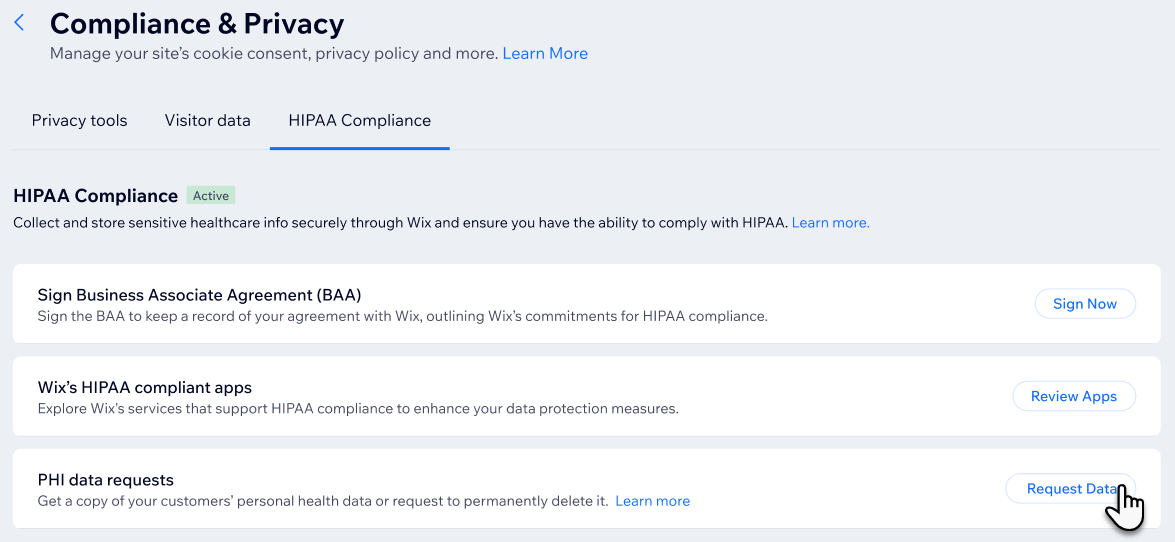Viewport: 1175px width, 542px height.
Task: Click the Review Apps button
Action: point(1073,396)
